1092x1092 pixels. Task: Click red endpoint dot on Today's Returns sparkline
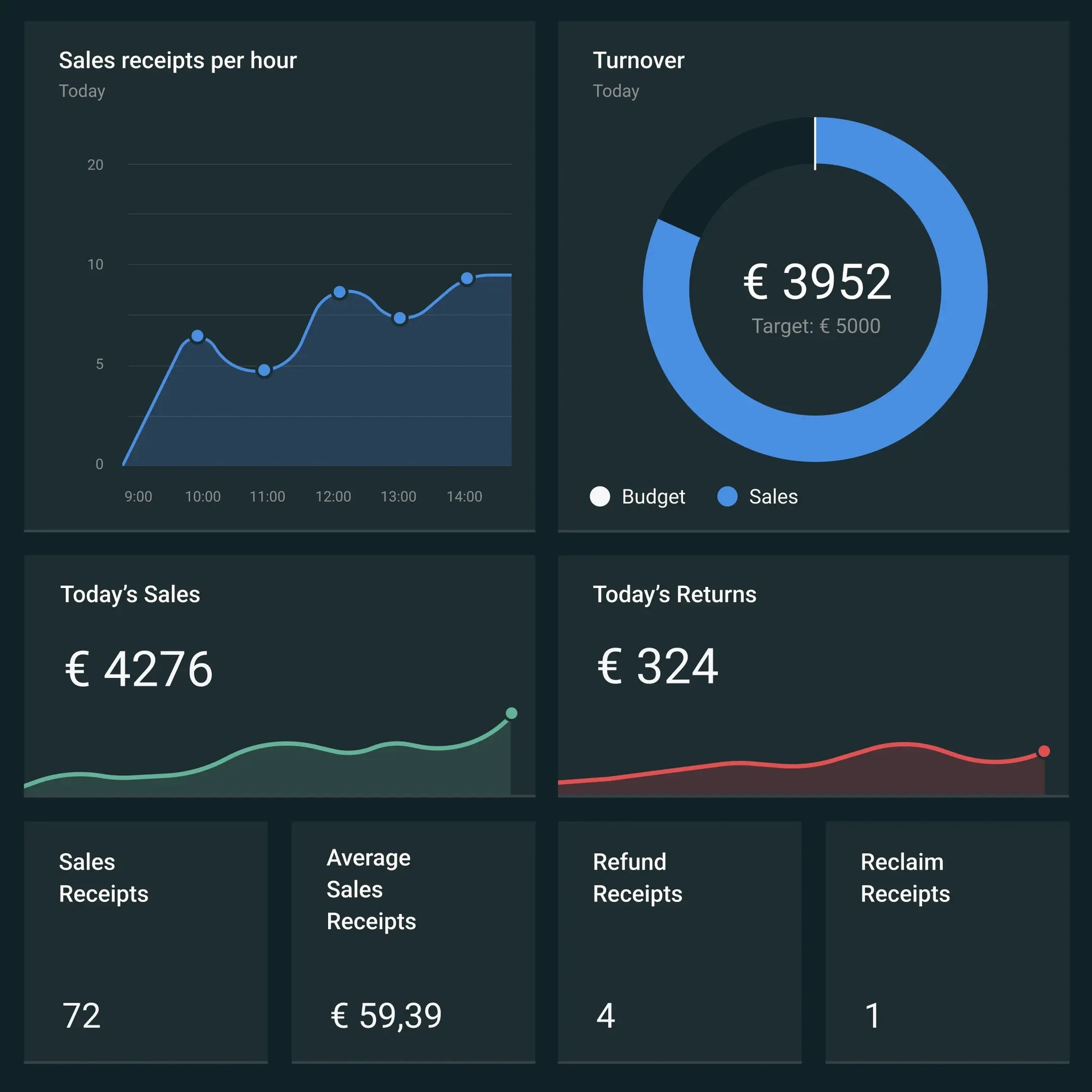coord(1044,751)
